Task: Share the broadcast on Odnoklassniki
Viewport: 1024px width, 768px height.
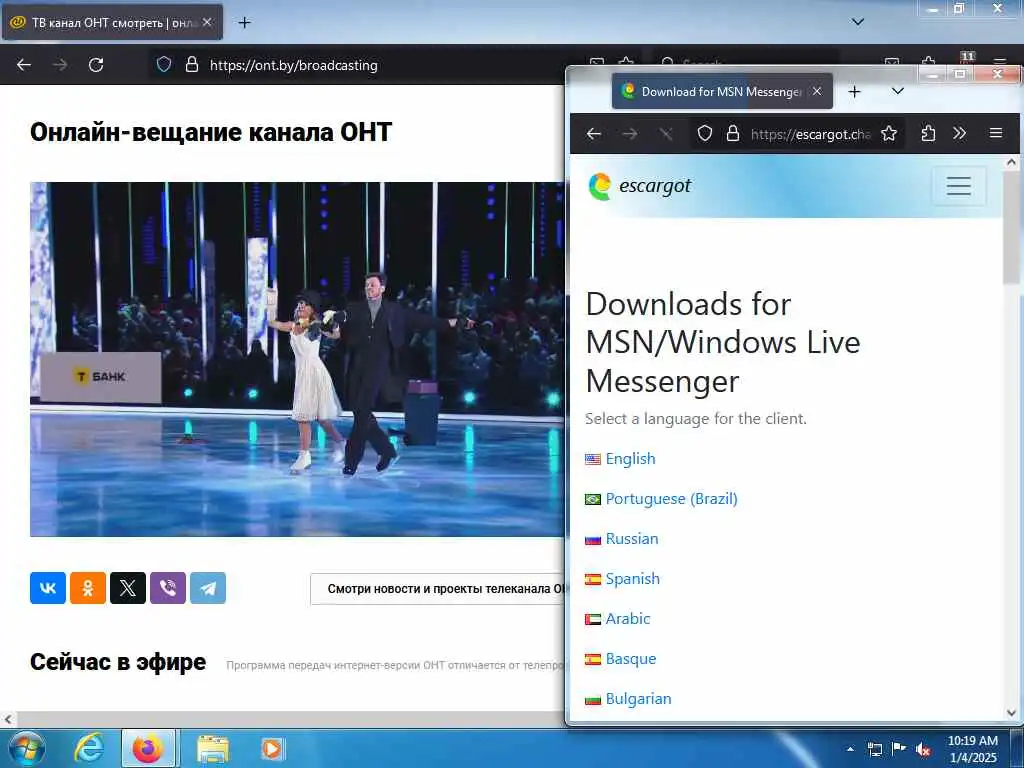Action: pos(88,588)
